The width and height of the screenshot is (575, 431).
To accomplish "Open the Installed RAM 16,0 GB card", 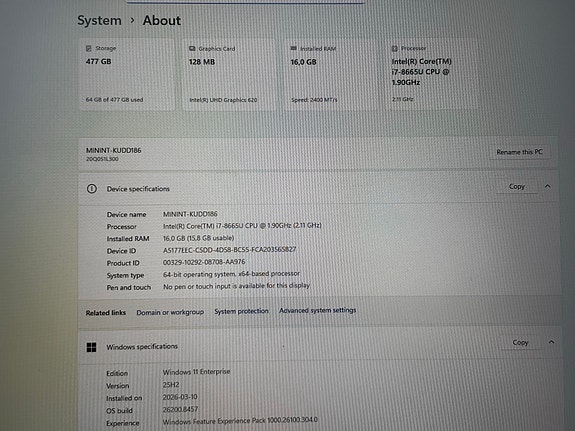I will 331,74.
